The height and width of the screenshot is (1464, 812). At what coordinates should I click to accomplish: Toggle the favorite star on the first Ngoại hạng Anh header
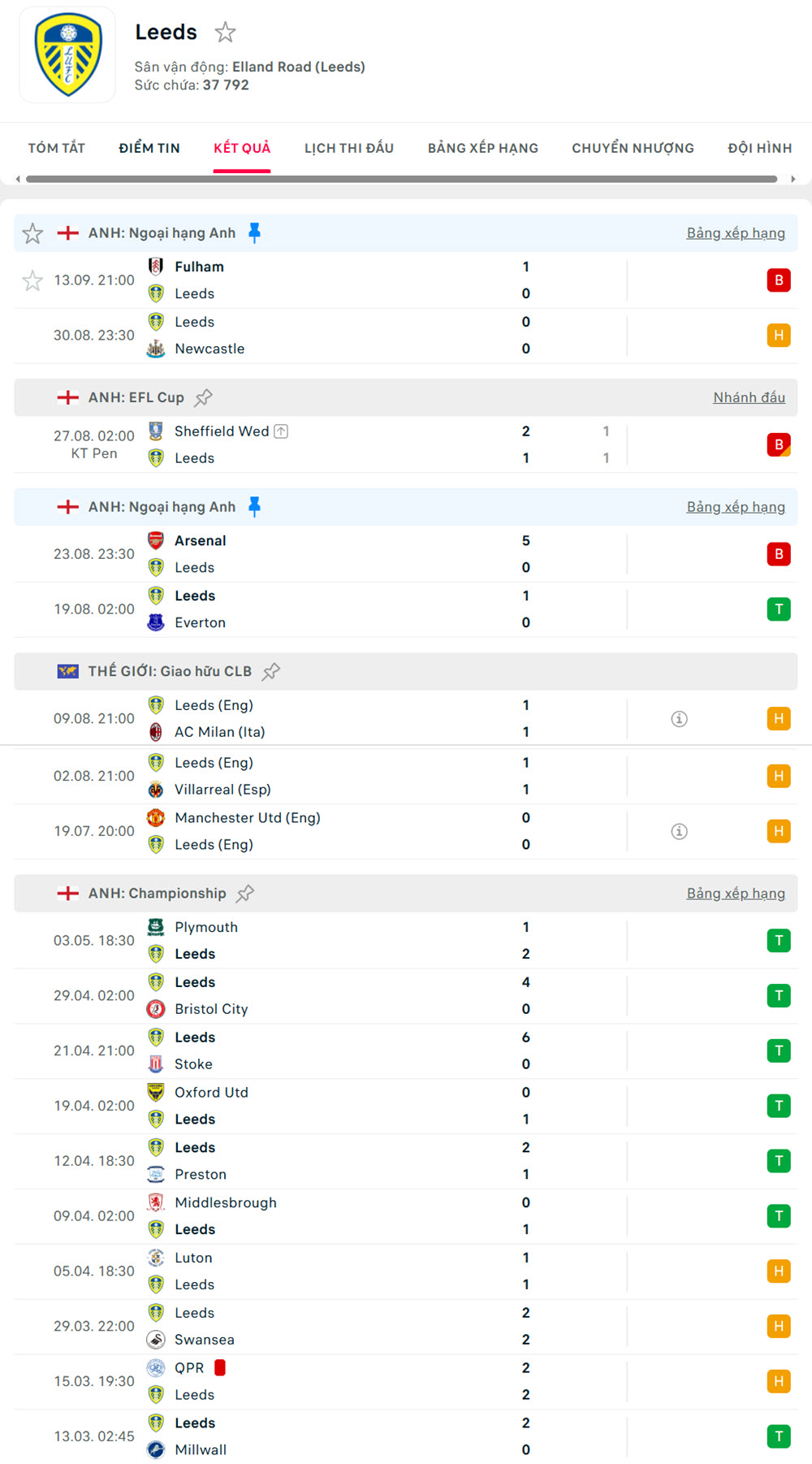pos(32,234)
